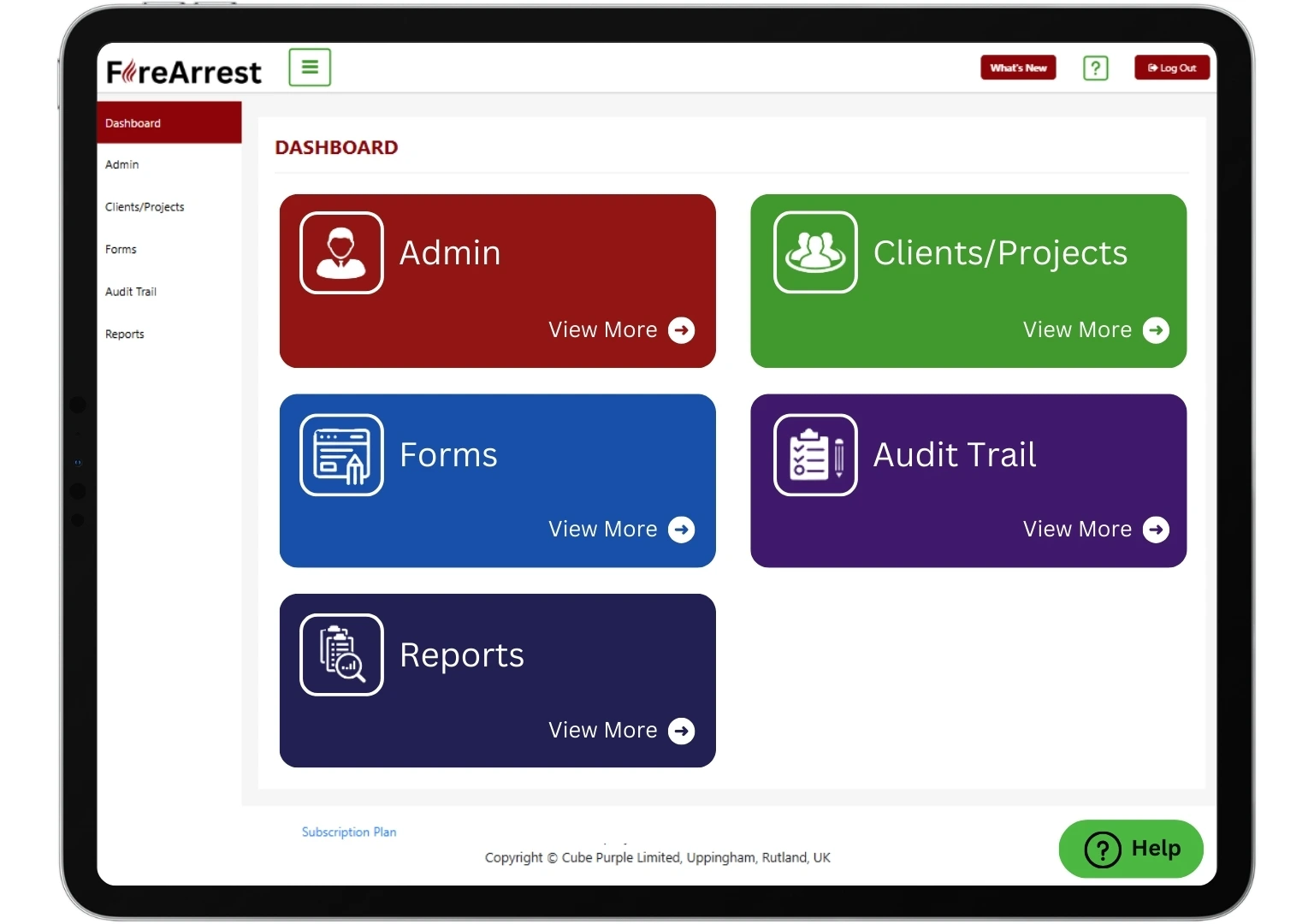Click the Clients/Projects group icon
The image size is (1314, 924).
click(x=815, y=252)
